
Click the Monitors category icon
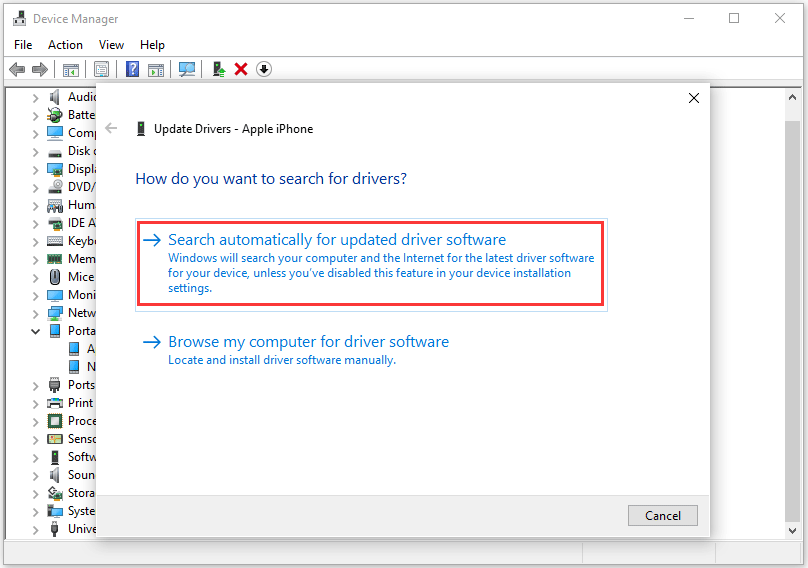[55, 295]
